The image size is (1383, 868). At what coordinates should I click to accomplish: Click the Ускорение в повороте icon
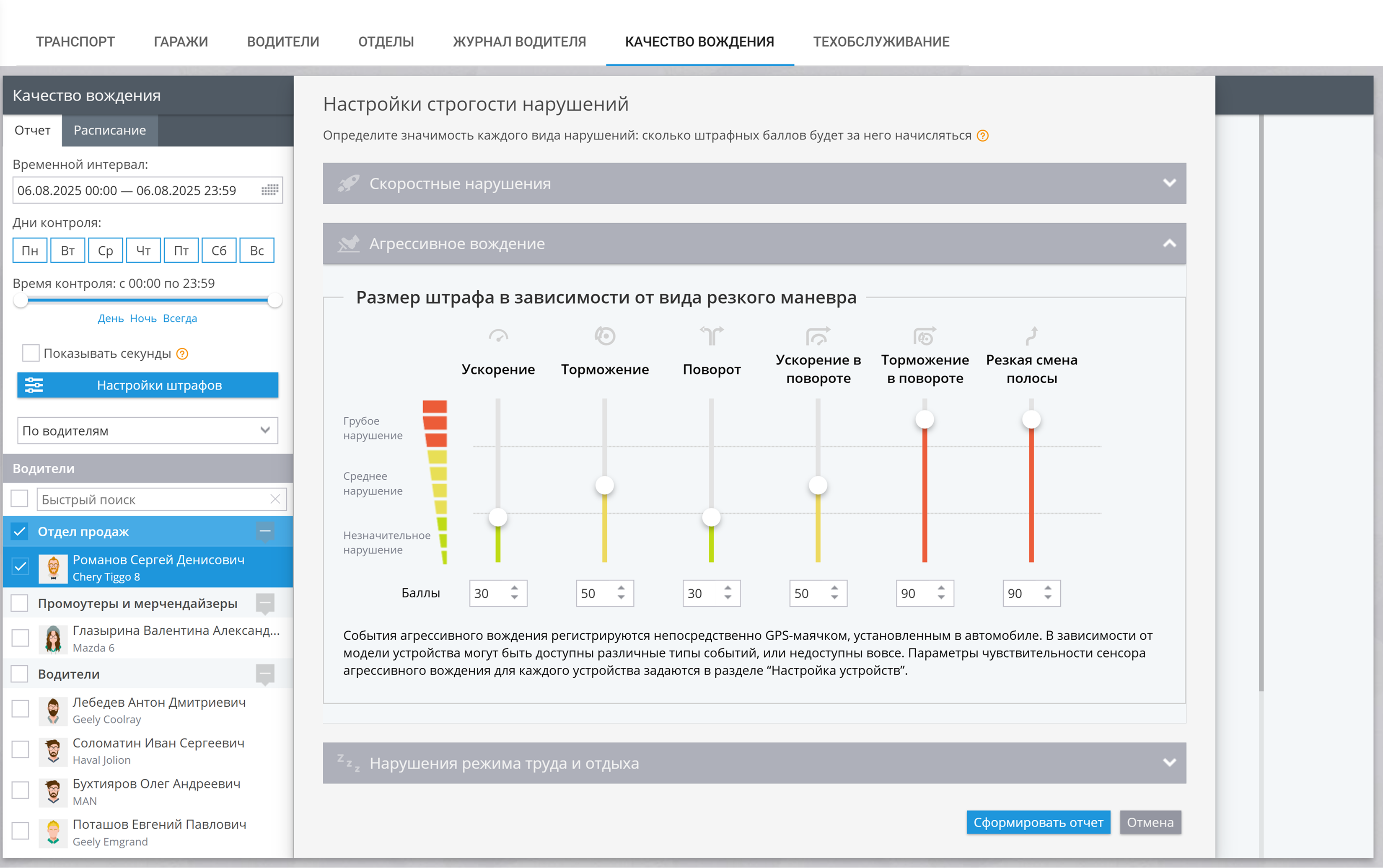point(818,335)
